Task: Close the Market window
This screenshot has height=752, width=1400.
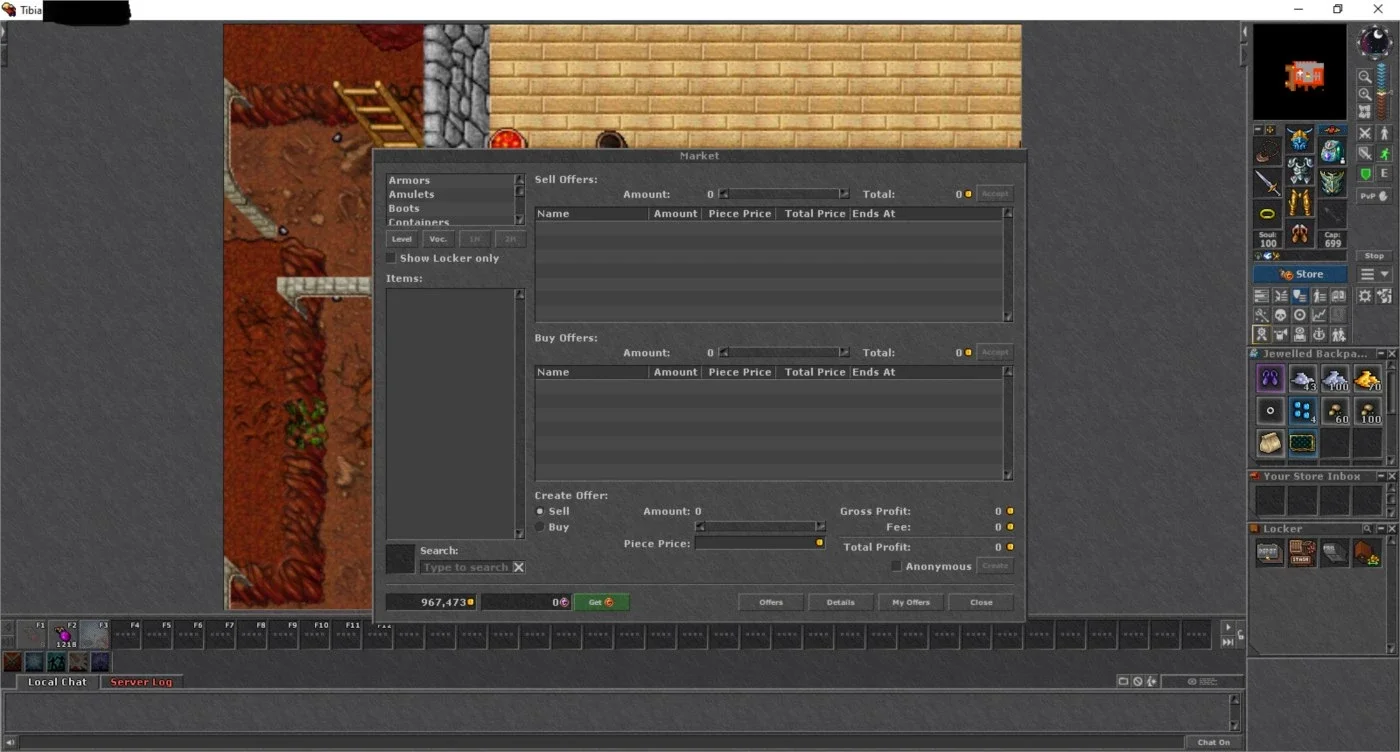Action: tap(981, 602)
